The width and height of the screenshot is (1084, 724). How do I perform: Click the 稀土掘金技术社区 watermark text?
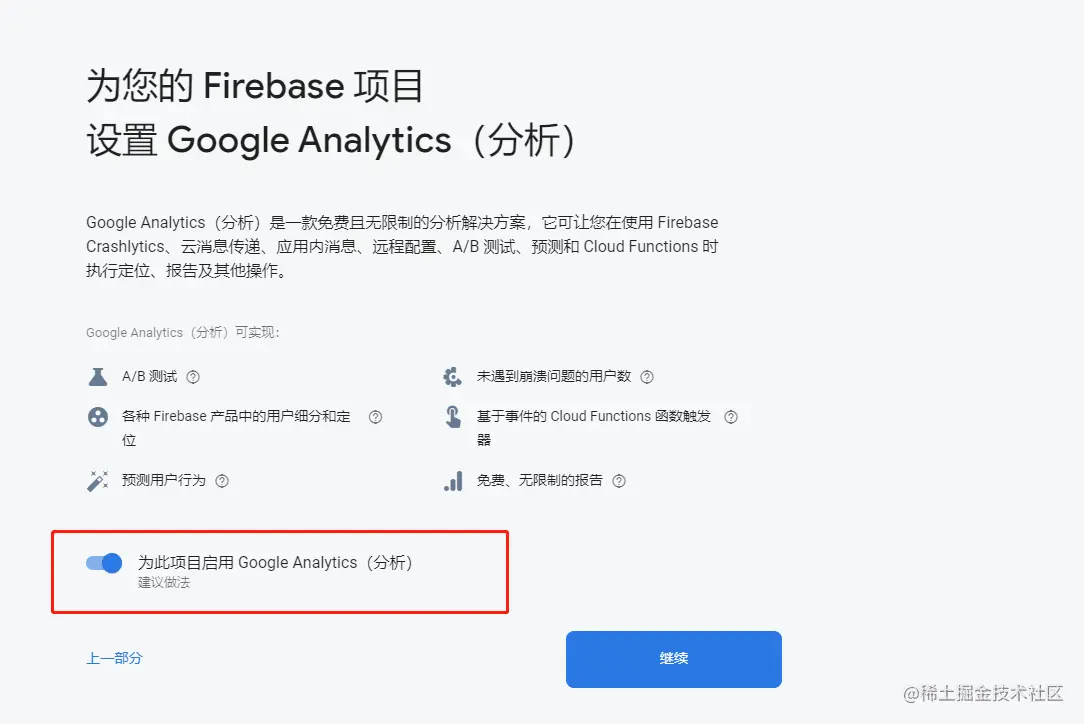(985, 692)
